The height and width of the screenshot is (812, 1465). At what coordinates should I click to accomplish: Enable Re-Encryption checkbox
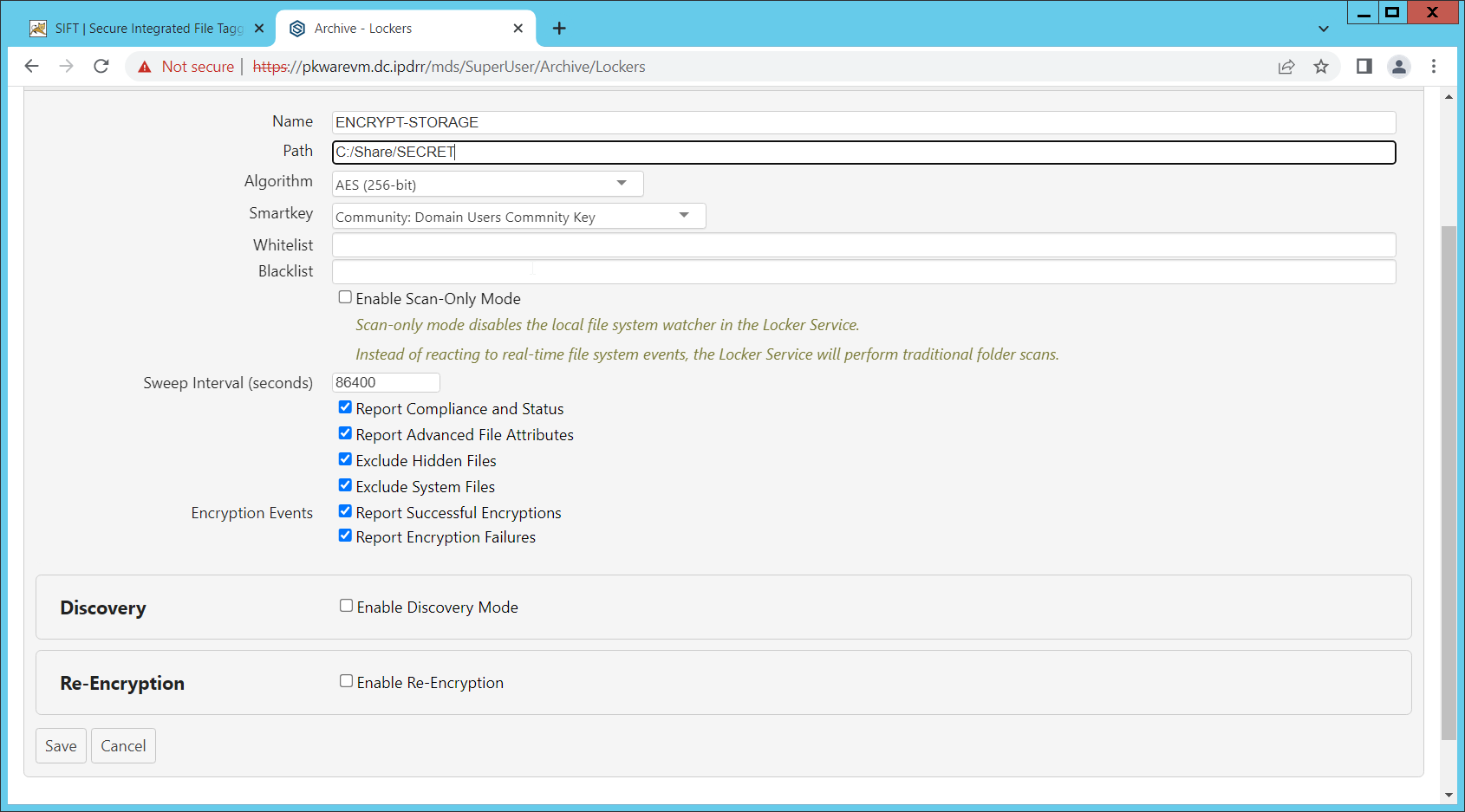(346, 681)
